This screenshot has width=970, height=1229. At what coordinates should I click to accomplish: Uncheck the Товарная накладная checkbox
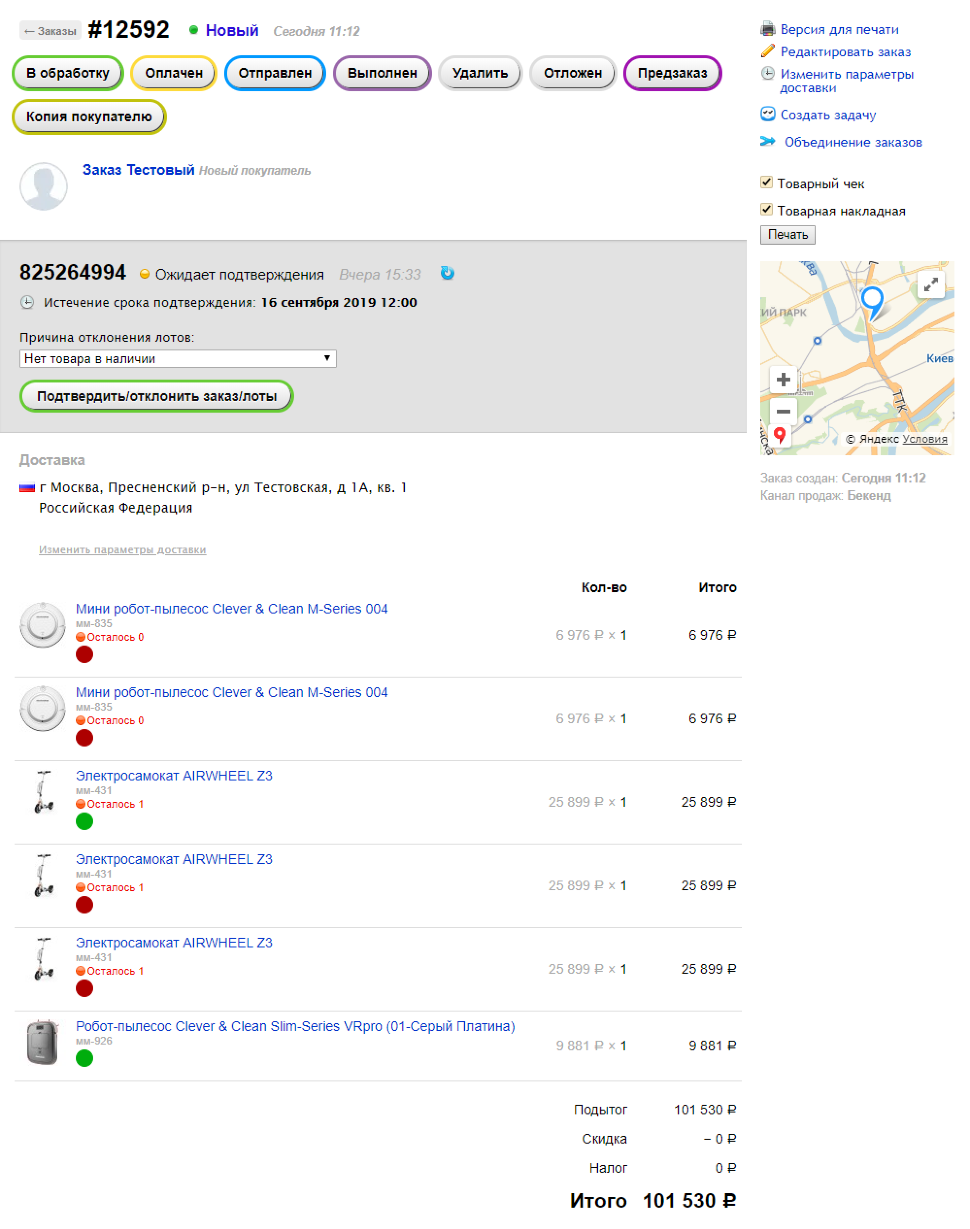pos(767,210)
